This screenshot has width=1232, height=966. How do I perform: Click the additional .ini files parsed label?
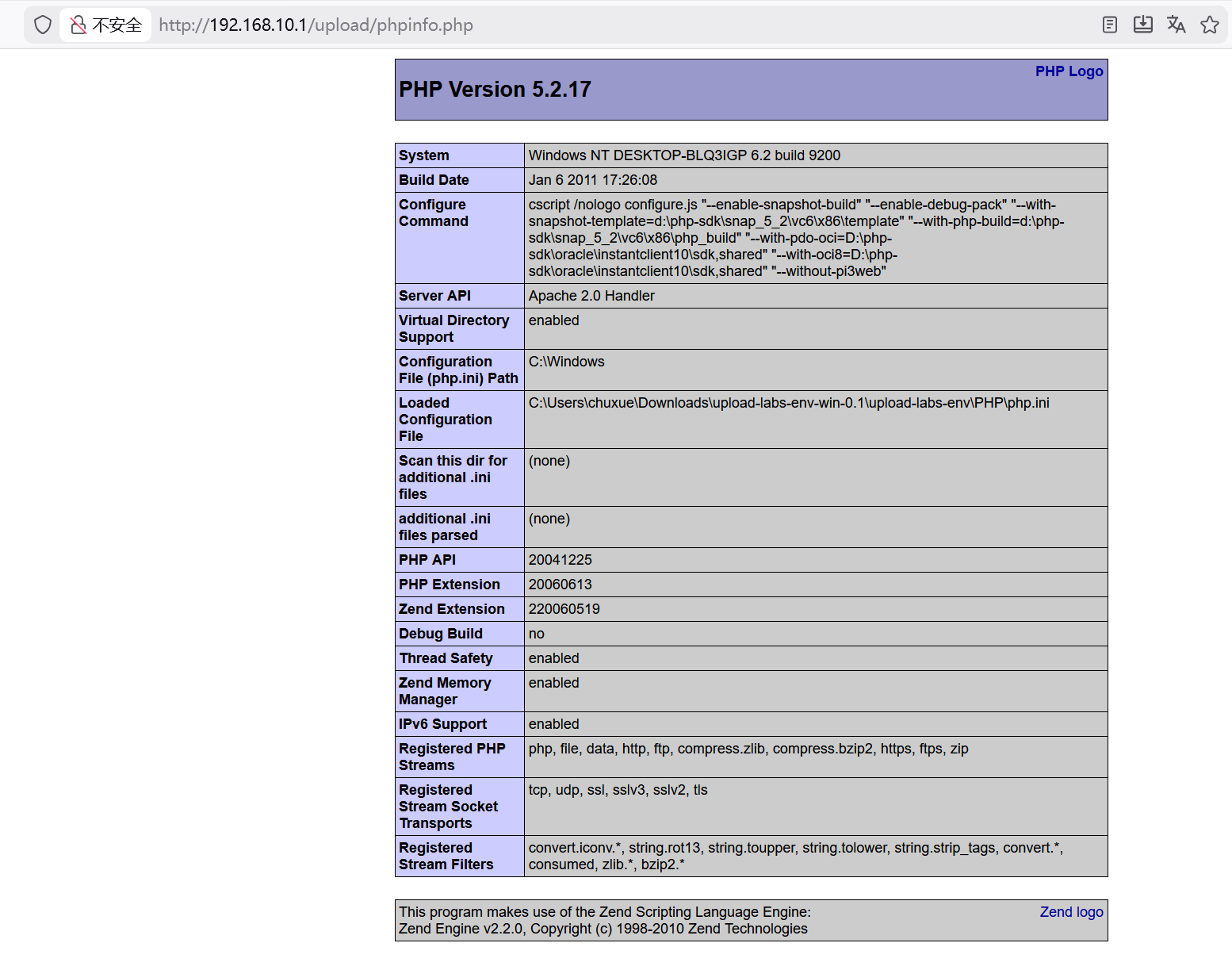click(445, 527)
